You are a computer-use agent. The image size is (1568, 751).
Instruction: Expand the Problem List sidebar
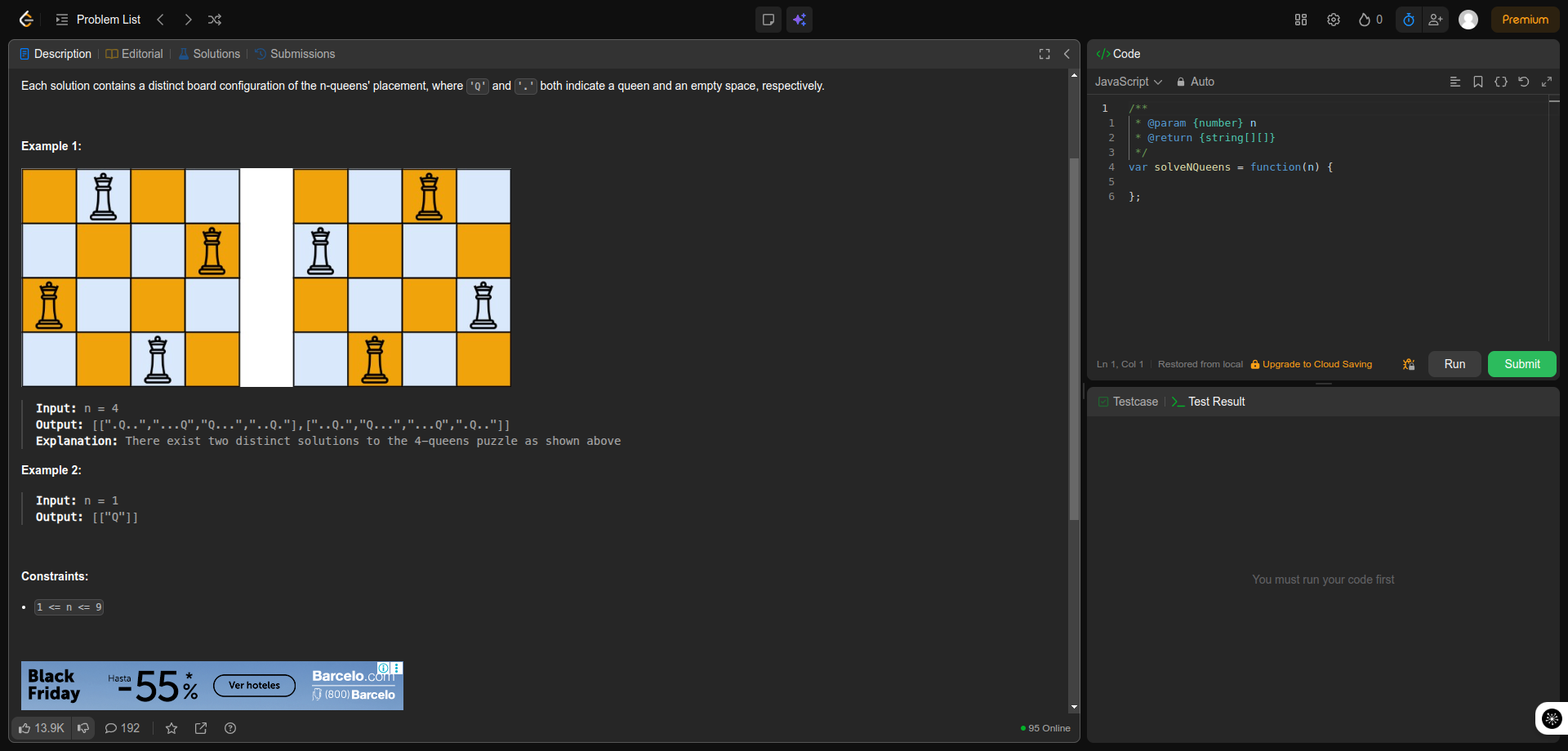pyautogui.click(x=98, y=20)
